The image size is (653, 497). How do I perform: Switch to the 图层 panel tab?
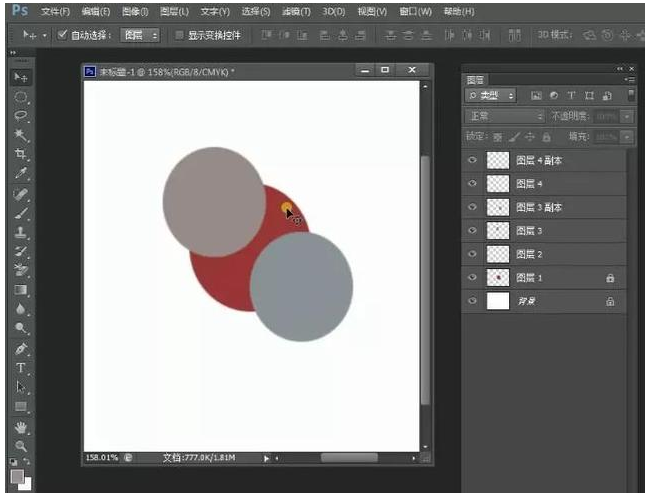[x=476, y=80]
